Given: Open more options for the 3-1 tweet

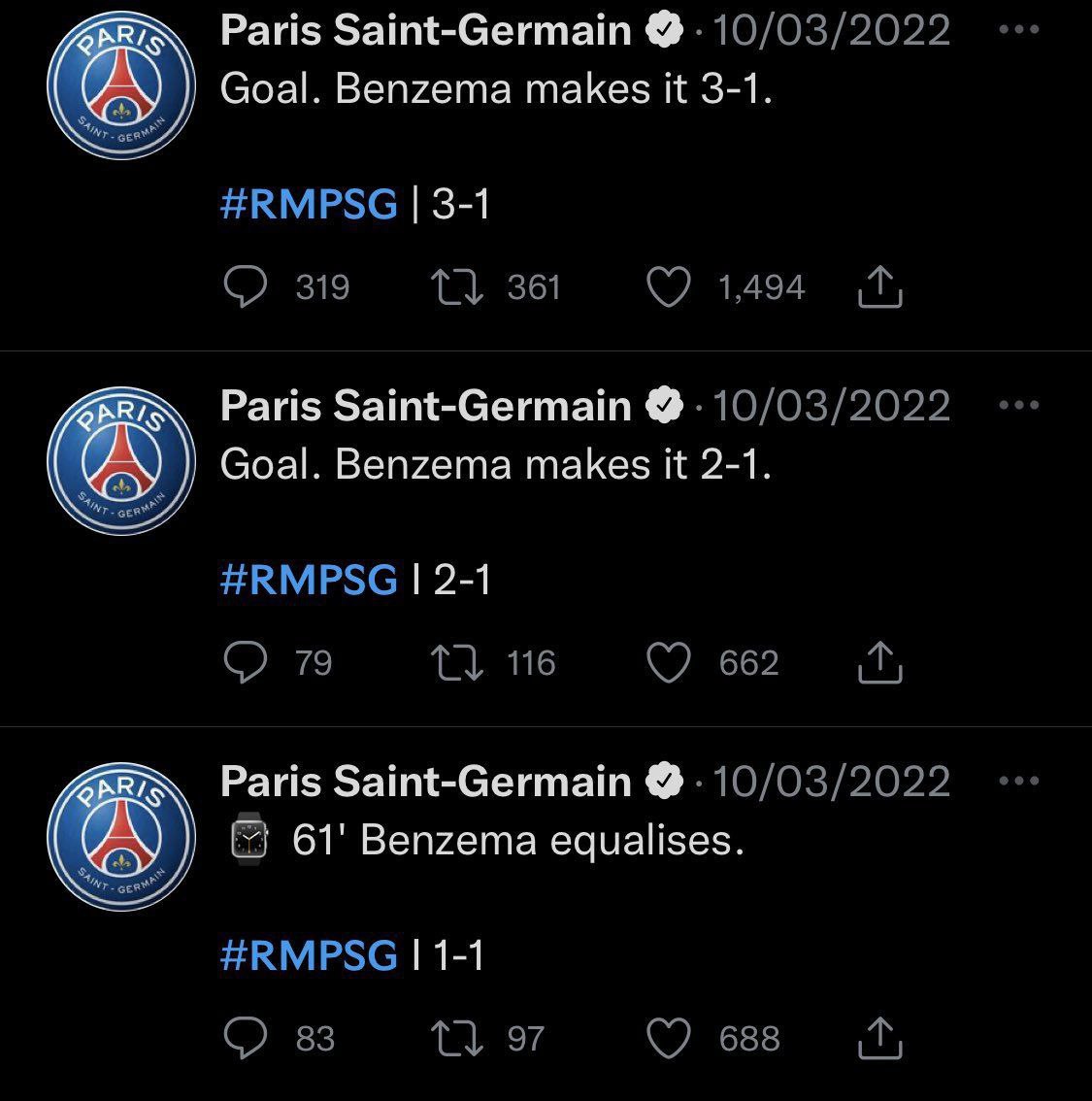Looking at the screenshot, I should 1018,29.
